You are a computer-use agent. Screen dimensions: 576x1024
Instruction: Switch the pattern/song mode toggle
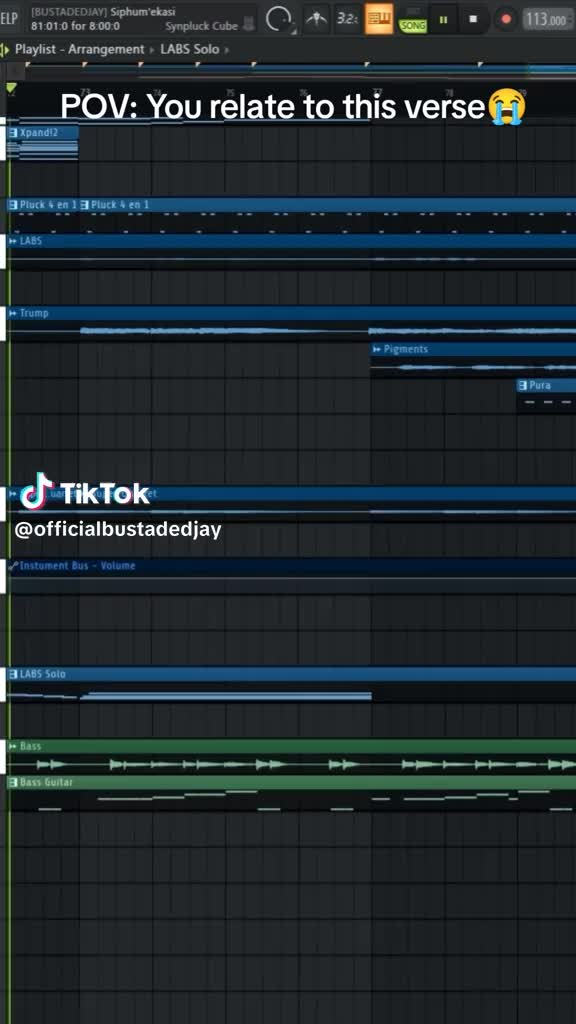tap(413, 20)
